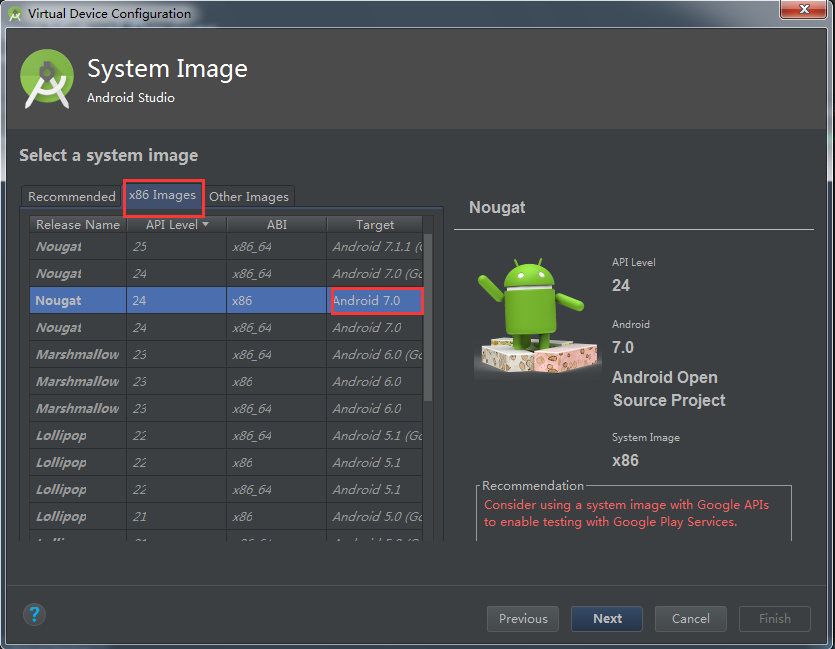Select the Lollipop API 21 x86 row

(x=226, y=516)
